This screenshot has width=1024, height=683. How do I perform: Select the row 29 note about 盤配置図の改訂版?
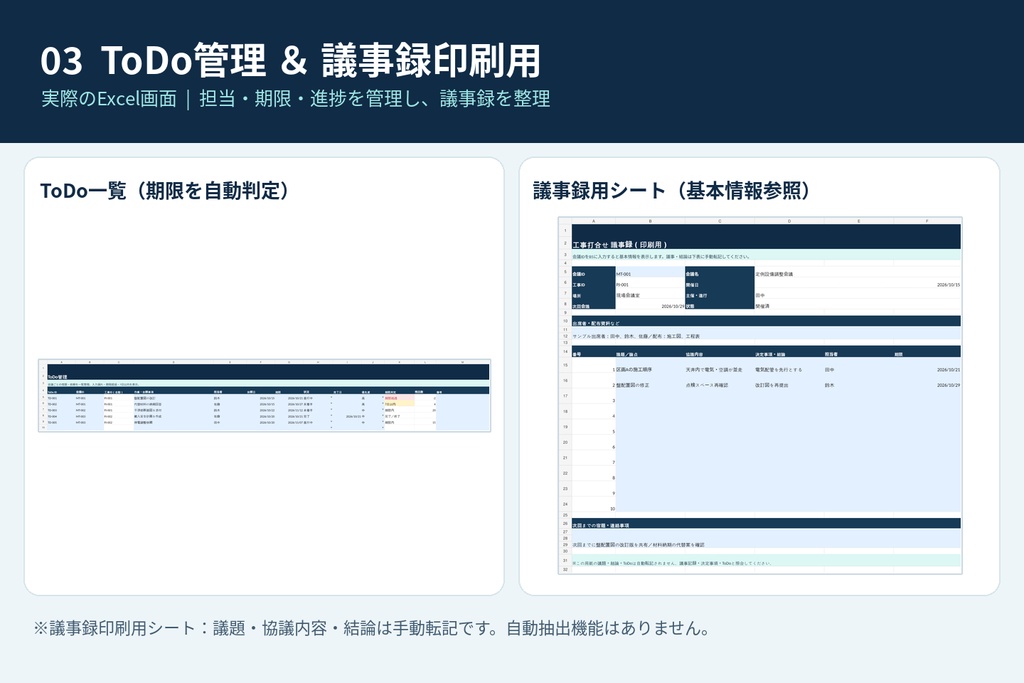point(766,544)
